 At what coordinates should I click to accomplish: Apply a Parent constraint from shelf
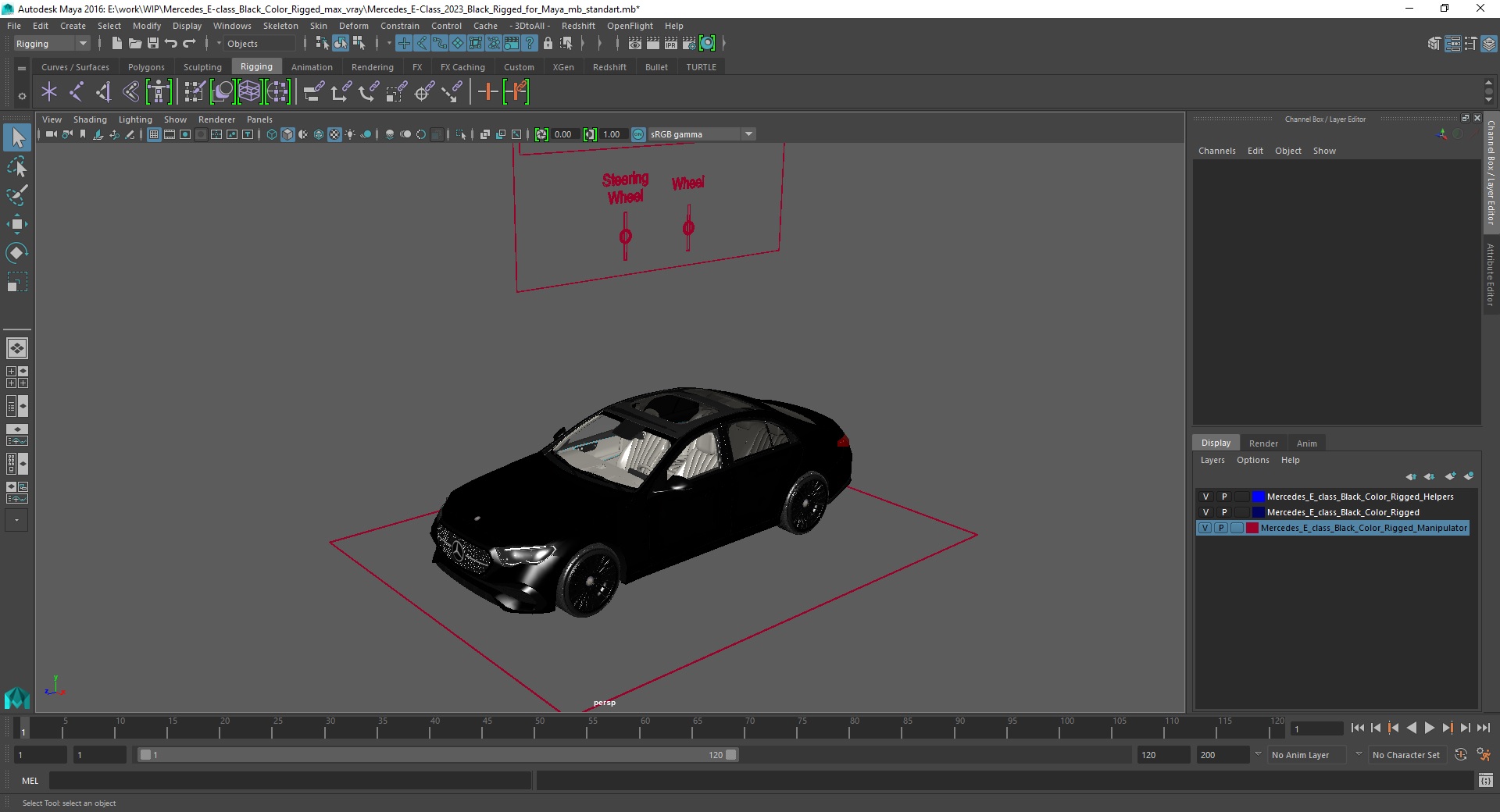point(313,92)
